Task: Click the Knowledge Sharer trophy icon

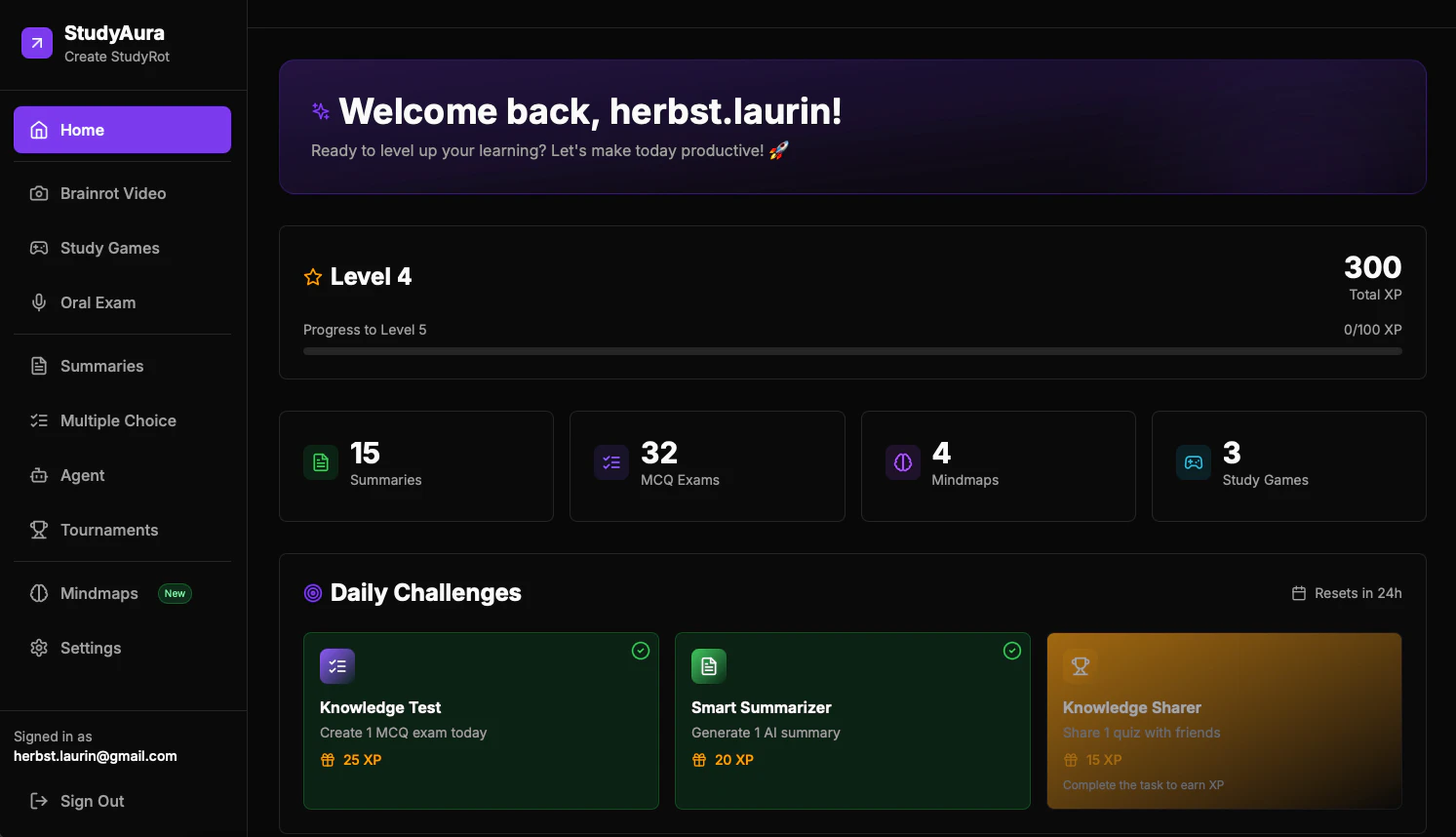Action: (1080, 666)
